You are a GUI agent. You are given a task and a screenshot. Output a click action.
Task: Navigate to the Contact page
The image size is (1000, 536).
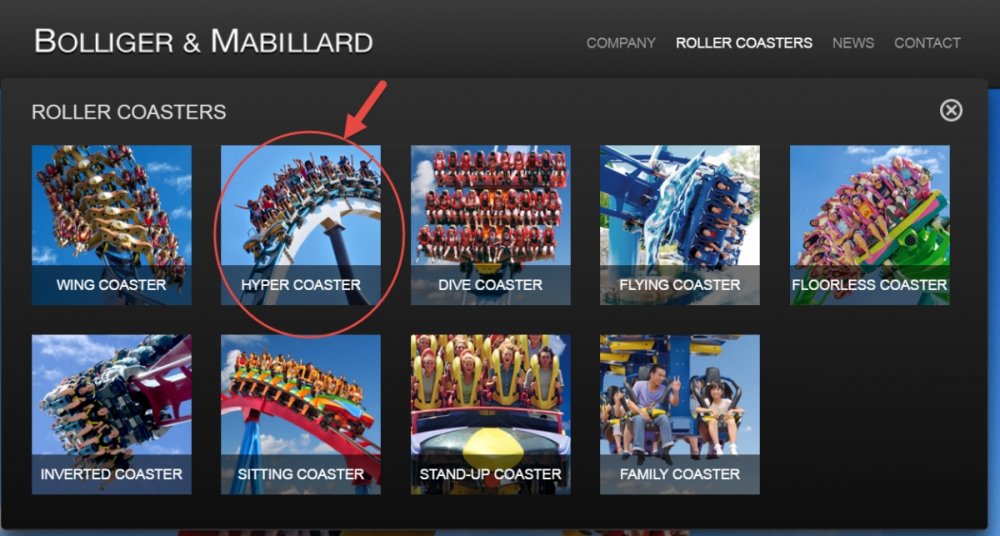pyautogui.click(x=927, y=43)
